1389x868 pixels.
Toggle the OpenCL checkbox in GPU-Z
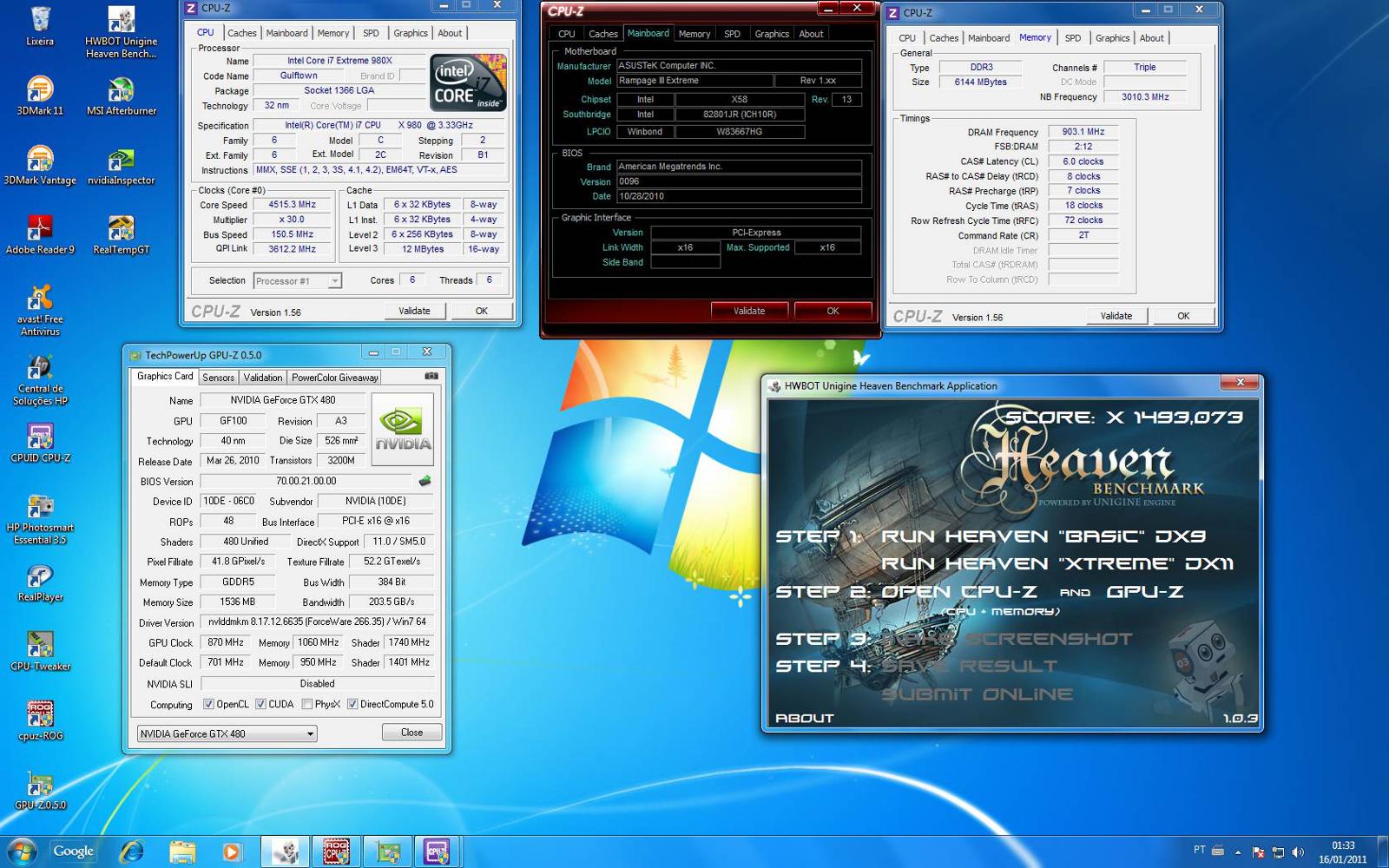point(208,704)
